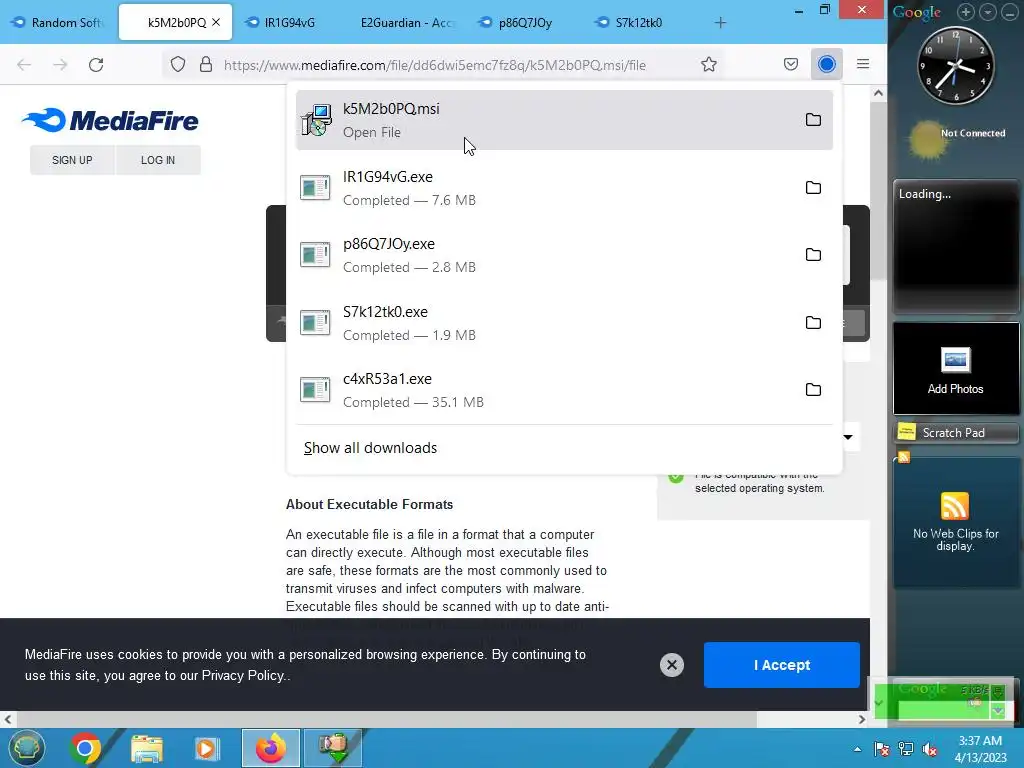Open Chrome from the taskbar
This screenshot has height=768, width=1024.
85,748
